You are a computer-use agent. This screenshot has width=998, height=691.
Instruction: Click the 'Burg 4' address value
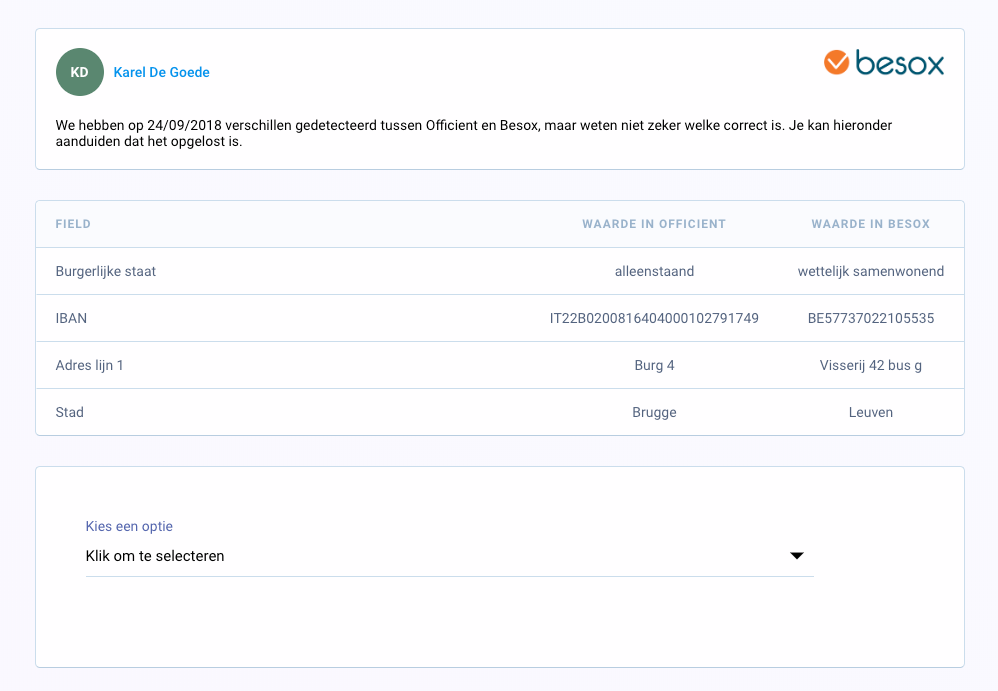click(x=654, y=365)
